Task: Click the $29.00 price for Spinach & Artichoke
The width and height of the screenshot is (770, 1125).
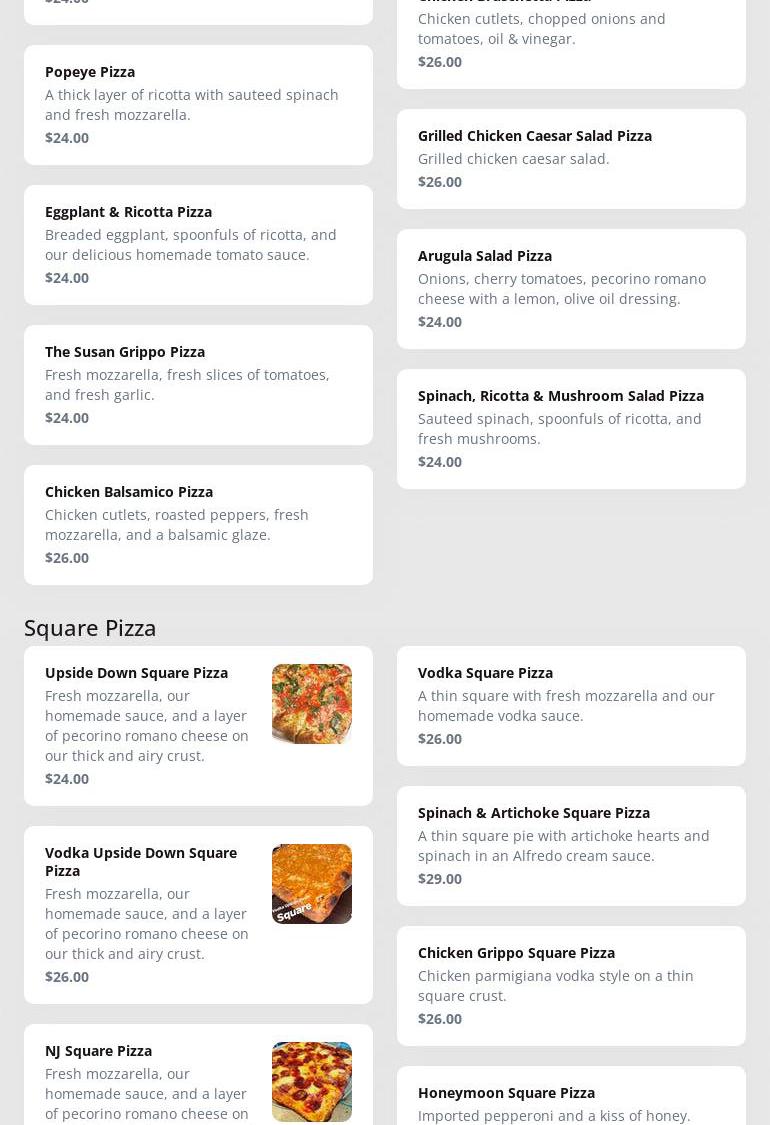Action: pos(440,879)
